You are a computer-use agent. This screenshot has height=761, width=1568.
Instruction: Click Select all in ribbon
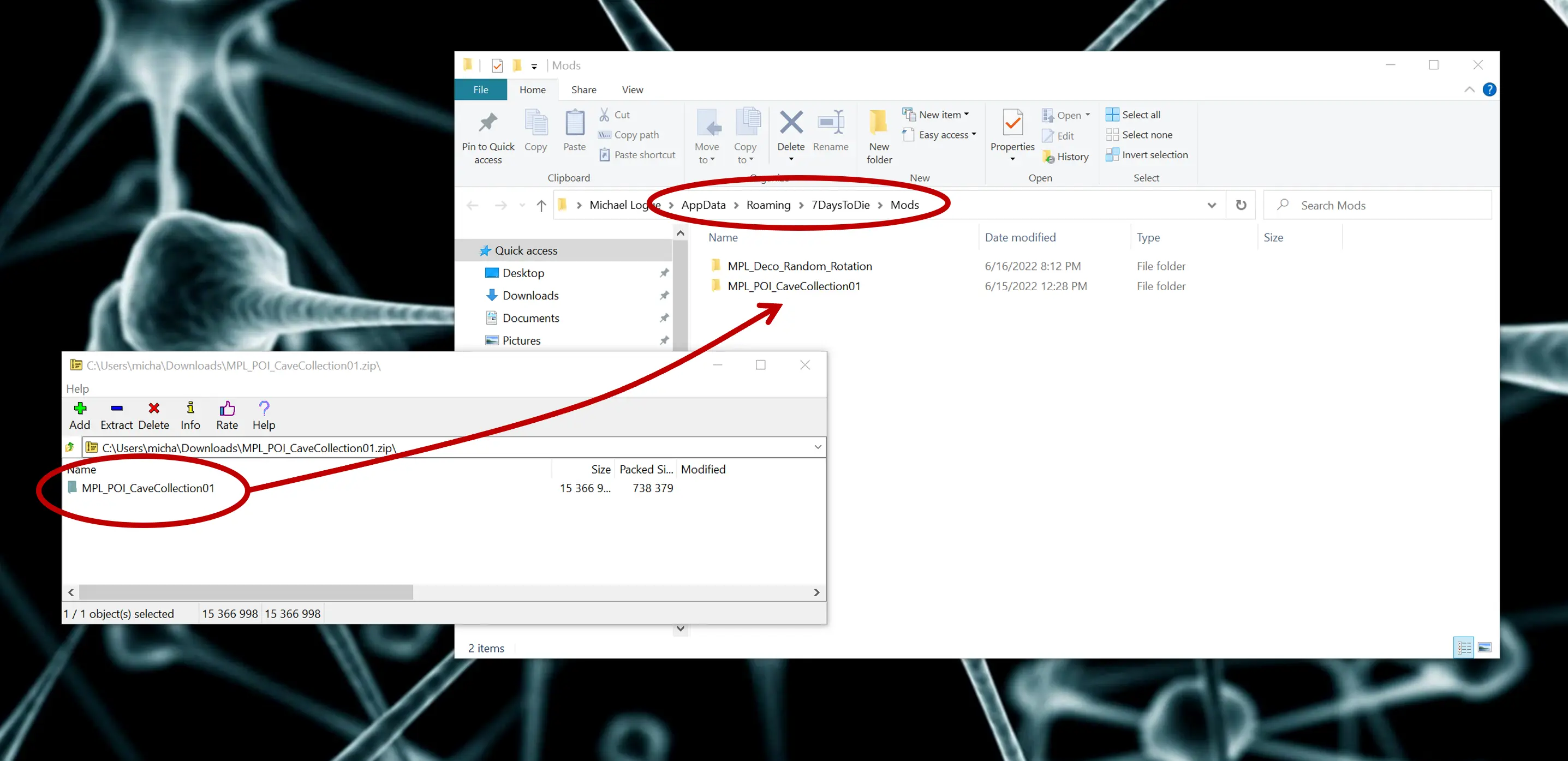(1133, 115)
